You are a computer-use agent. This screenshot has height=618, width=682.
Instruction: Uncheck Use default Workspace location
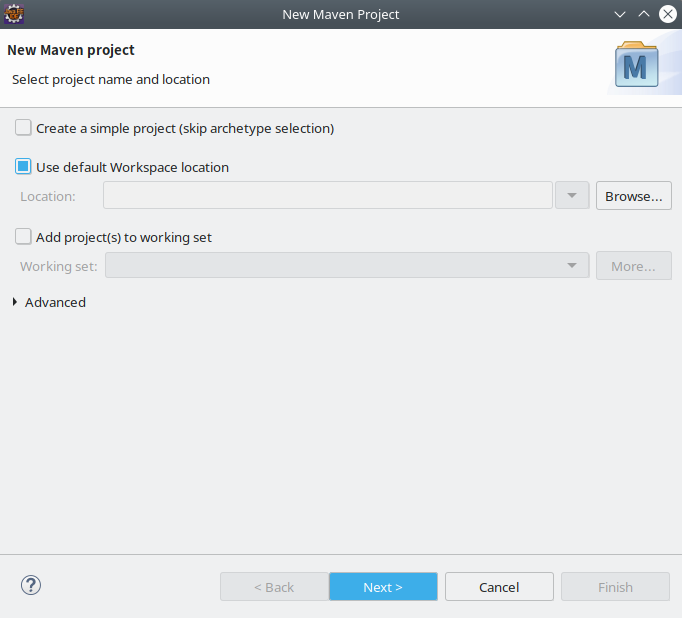(x=23, y=167)
